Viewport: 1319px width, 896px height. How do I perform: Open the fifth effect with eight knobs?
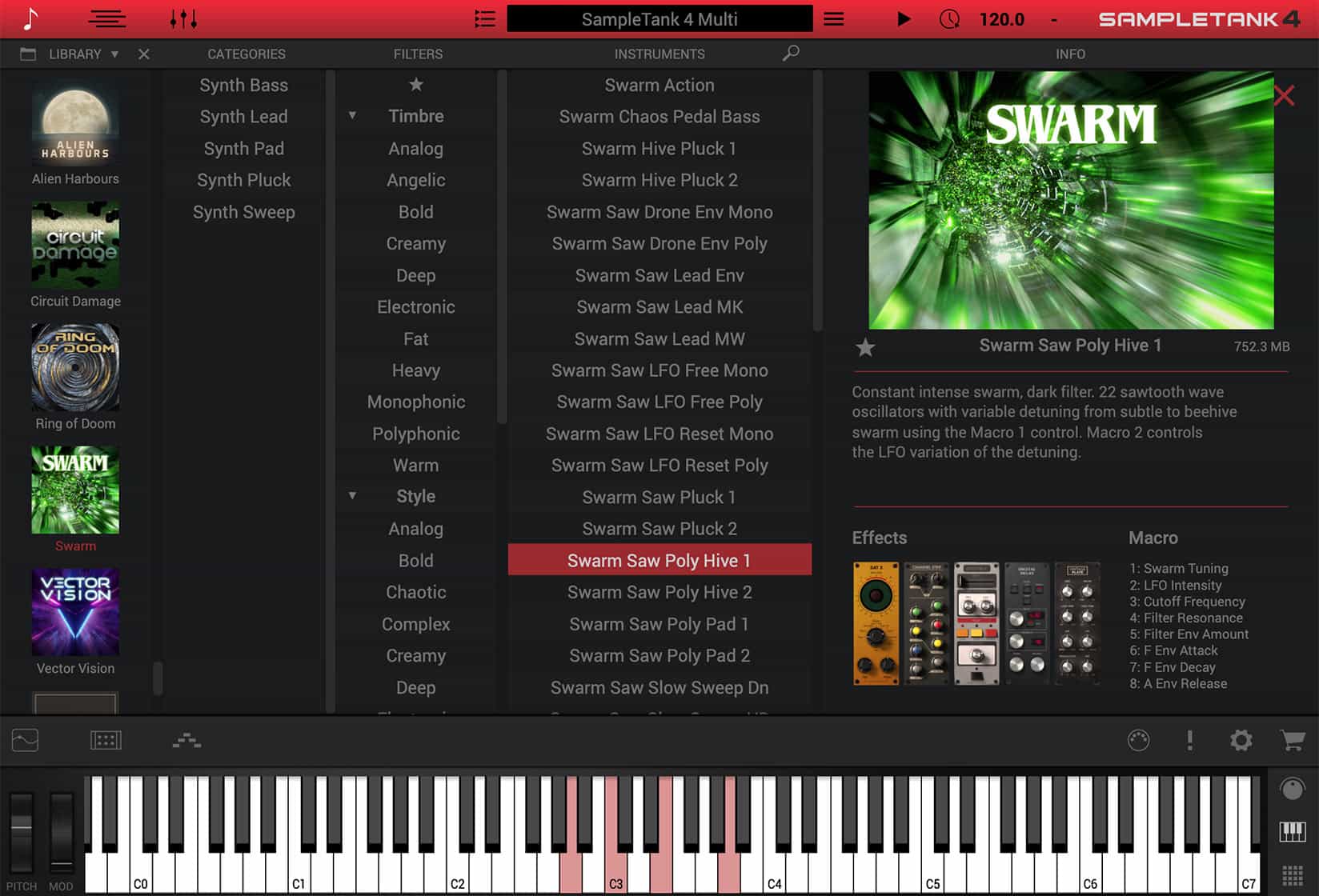point(1077,623)
